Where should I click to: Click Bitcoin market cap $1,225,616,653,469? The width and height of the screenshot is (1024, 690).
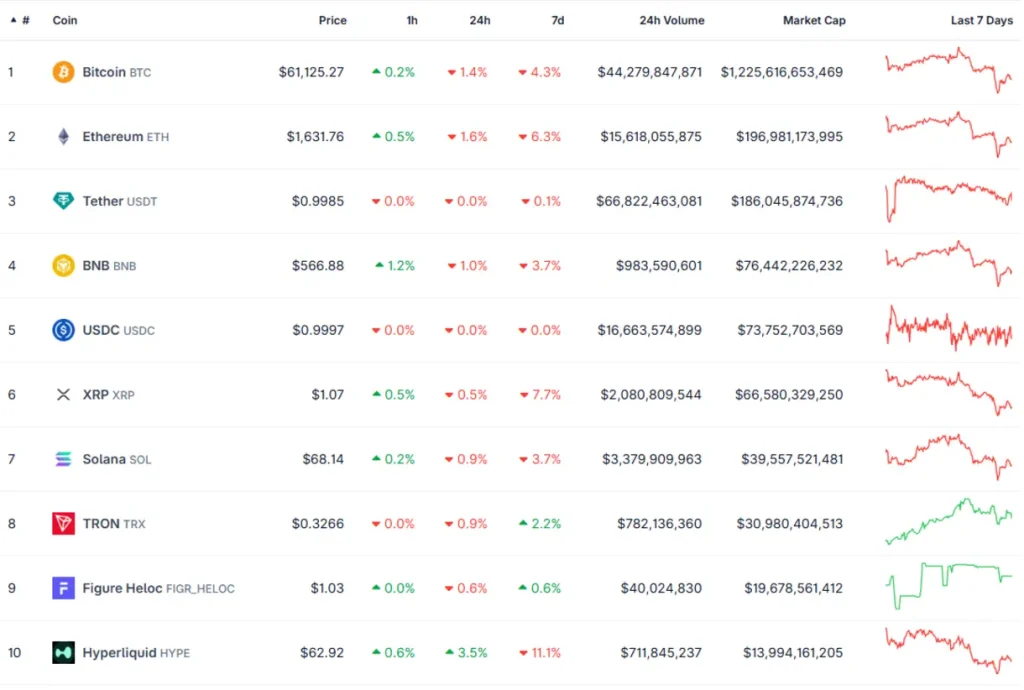pos(782,72)
